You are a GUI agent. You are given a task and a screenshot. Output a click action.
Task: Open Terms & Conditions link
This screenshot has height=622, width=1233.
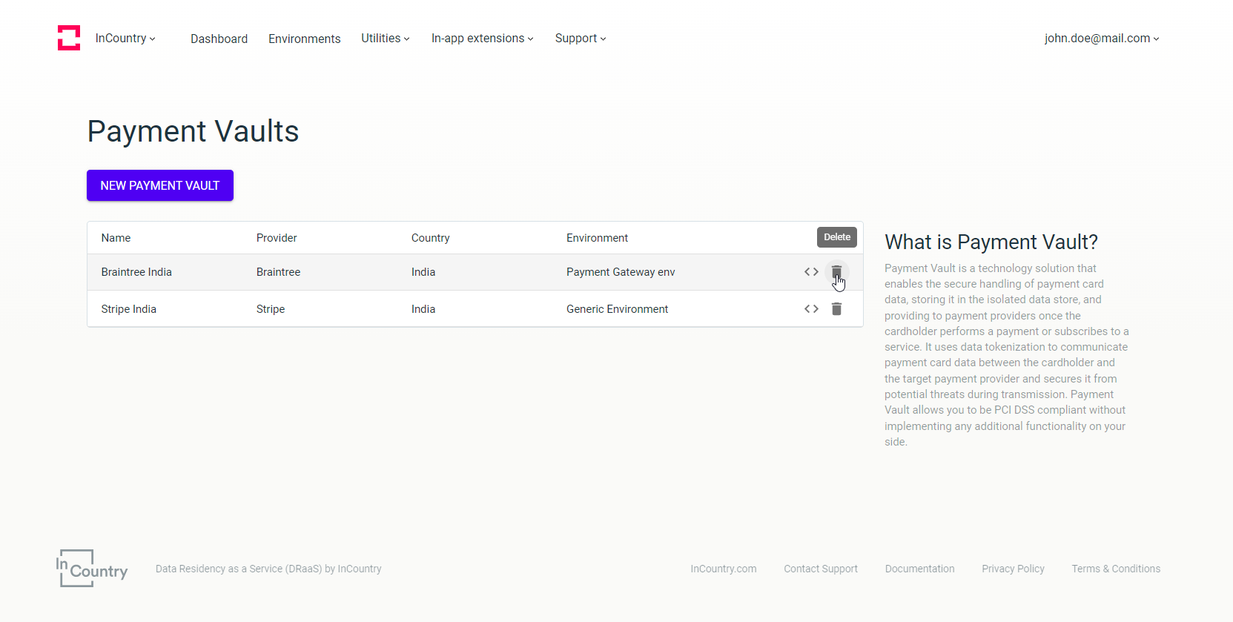pyautogui.click(x=1116, y=569)
